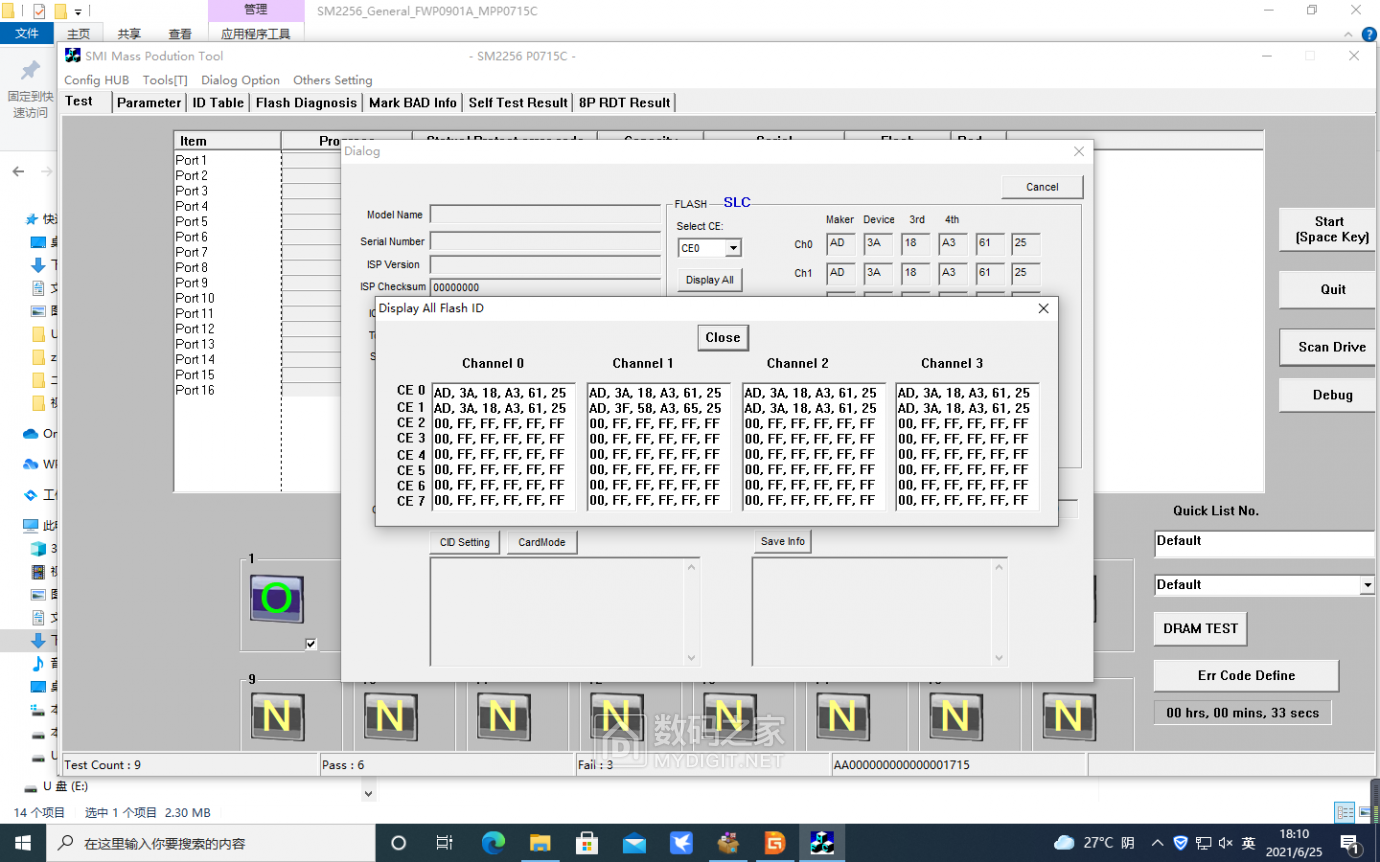Screen dimensions: 1380x862
Task: Click the Model Name field
Action: point(545,214)
